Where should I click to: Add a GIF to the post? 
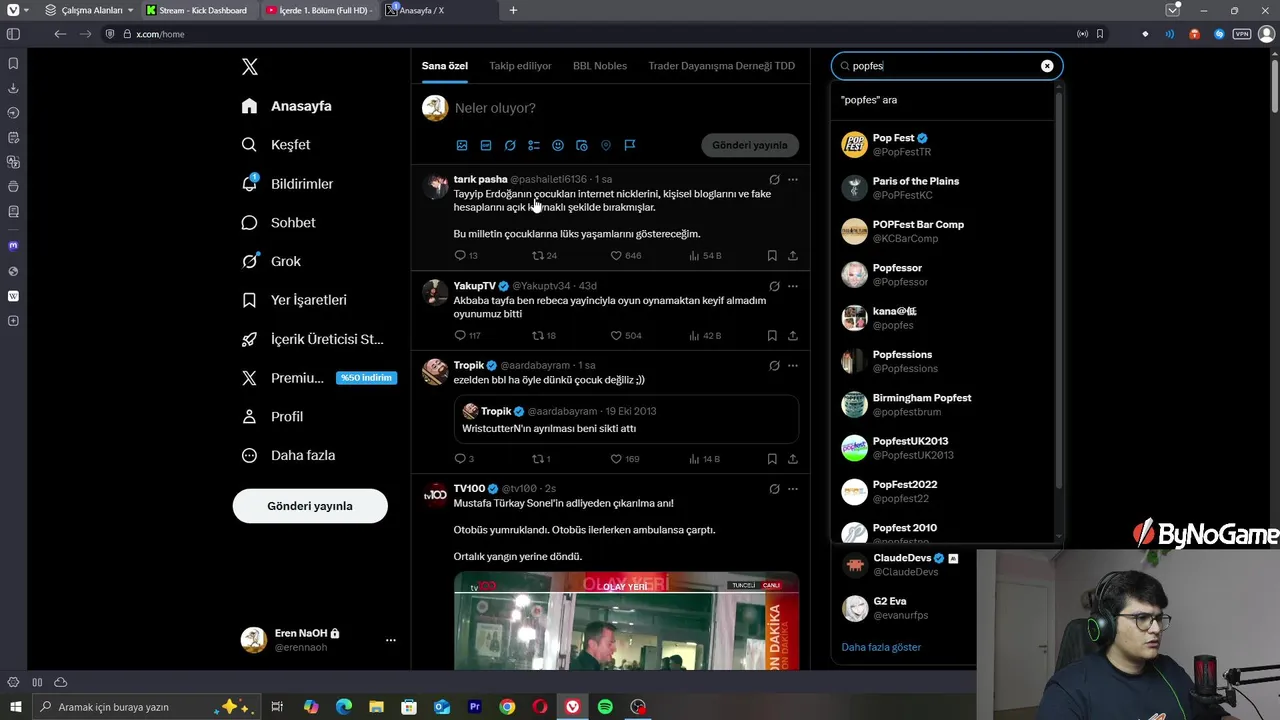486,145
